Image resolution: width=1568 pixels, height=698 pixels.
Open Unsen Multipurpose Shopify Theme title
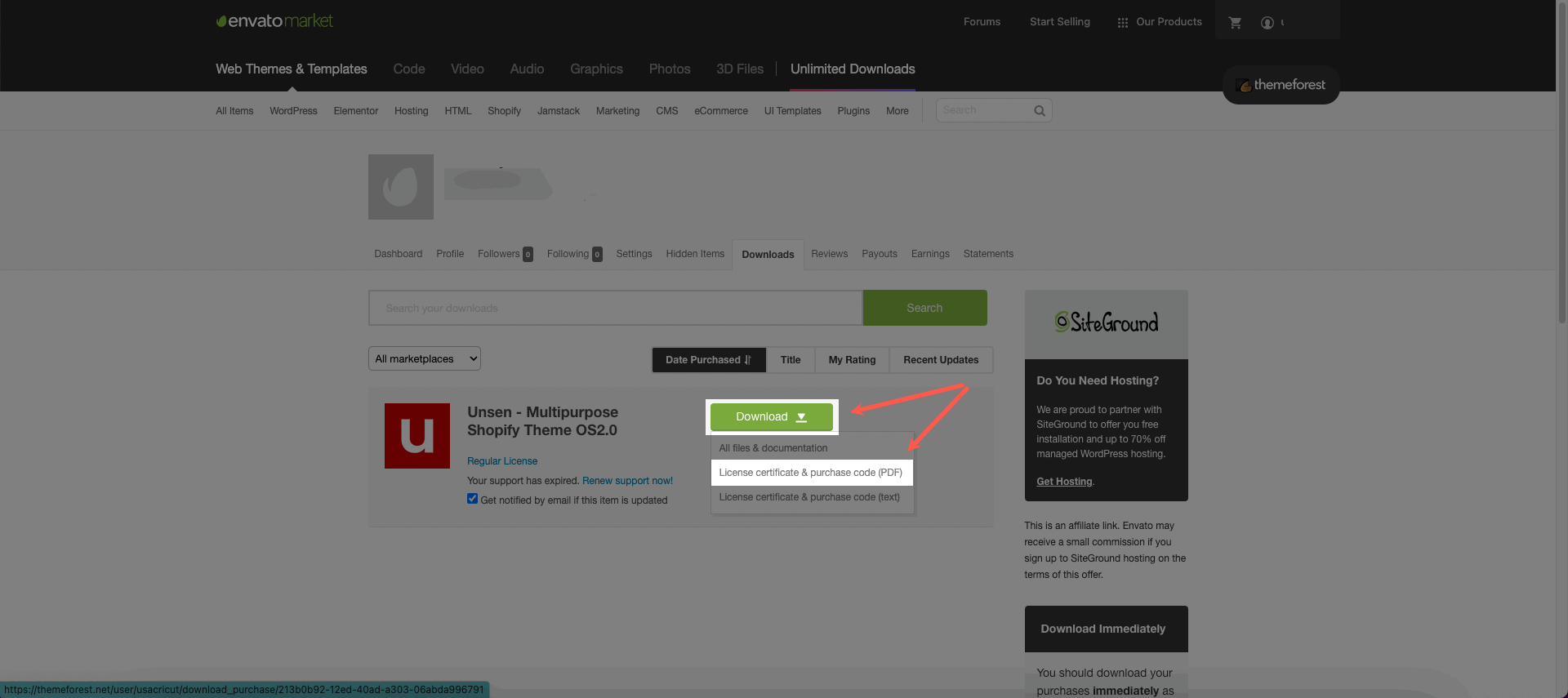point(542,421)
